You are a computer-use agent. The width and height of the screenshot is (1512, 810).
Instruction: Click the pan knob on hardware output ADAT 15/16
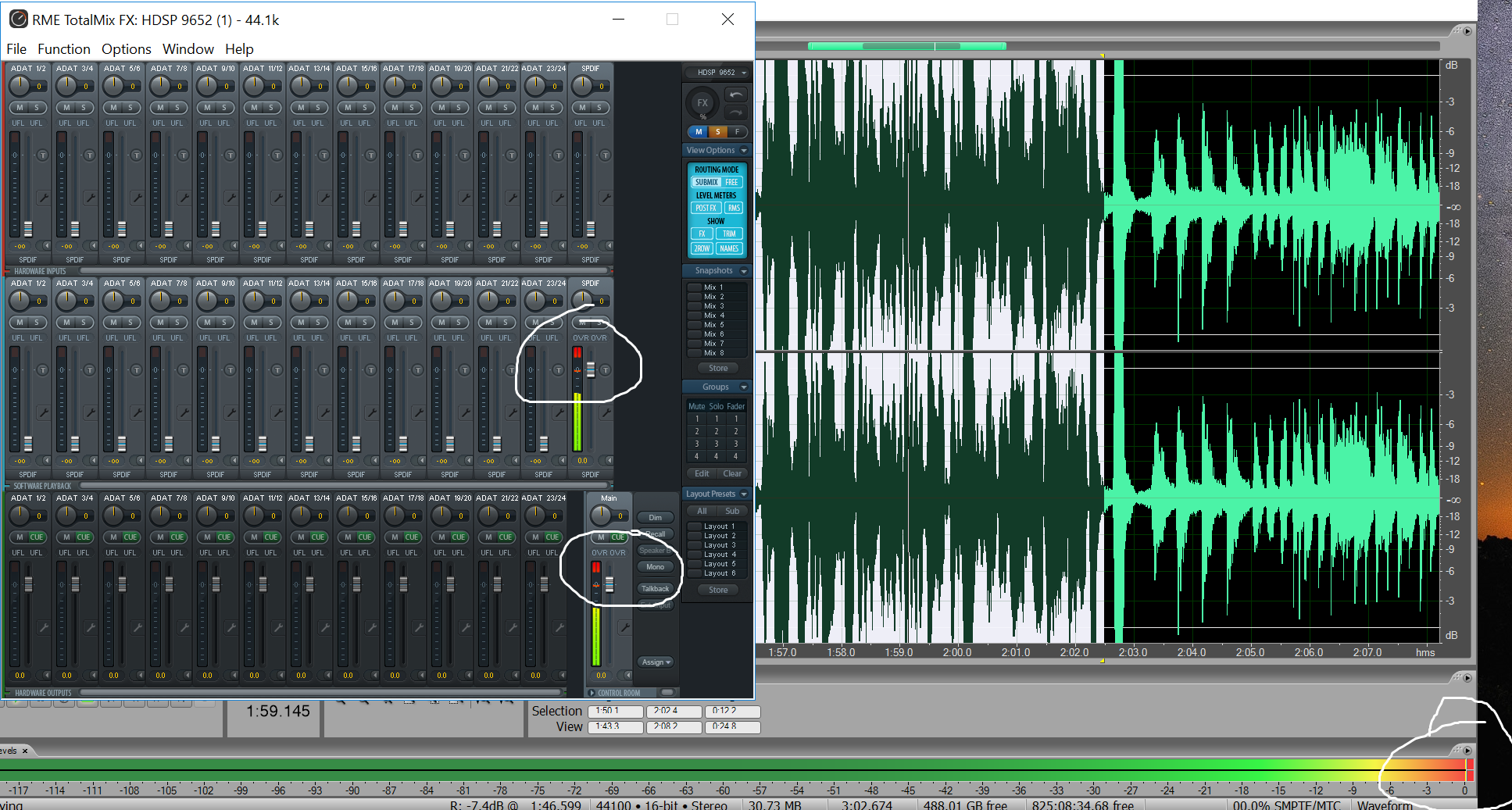coord(348,515)
